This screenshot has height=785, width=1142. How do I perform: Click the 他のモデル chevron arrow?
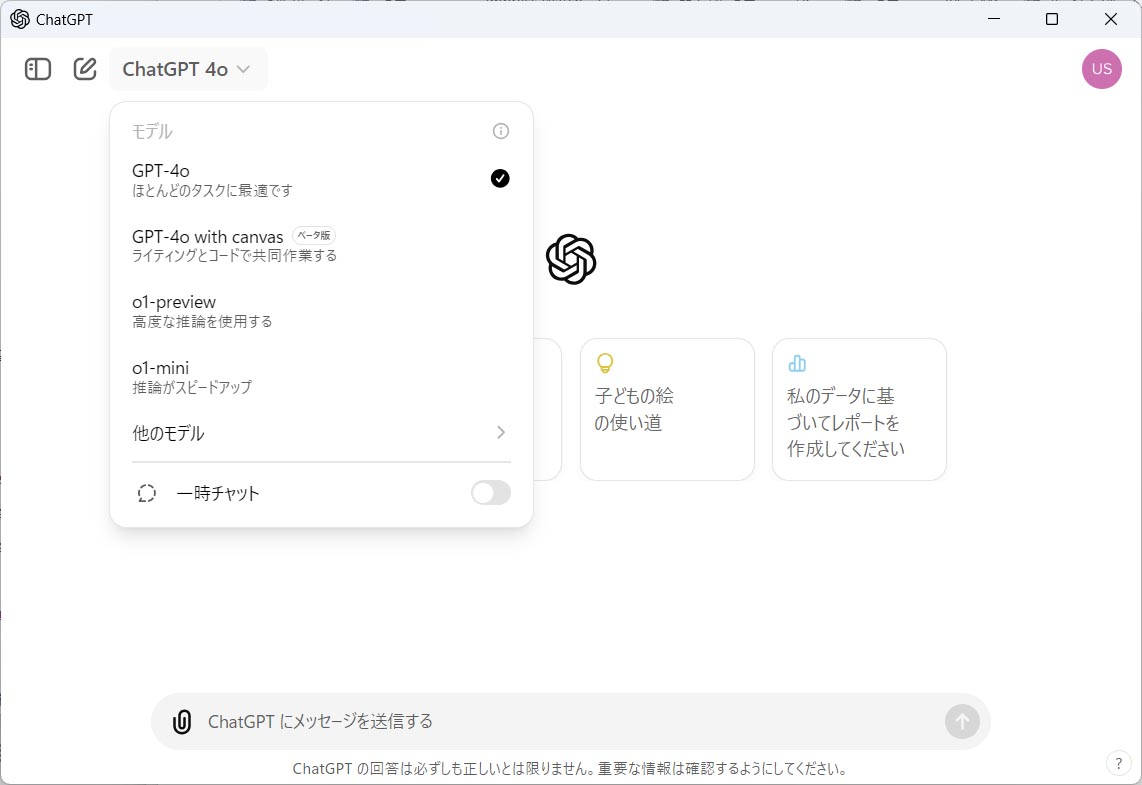click(x=500, y=433)
